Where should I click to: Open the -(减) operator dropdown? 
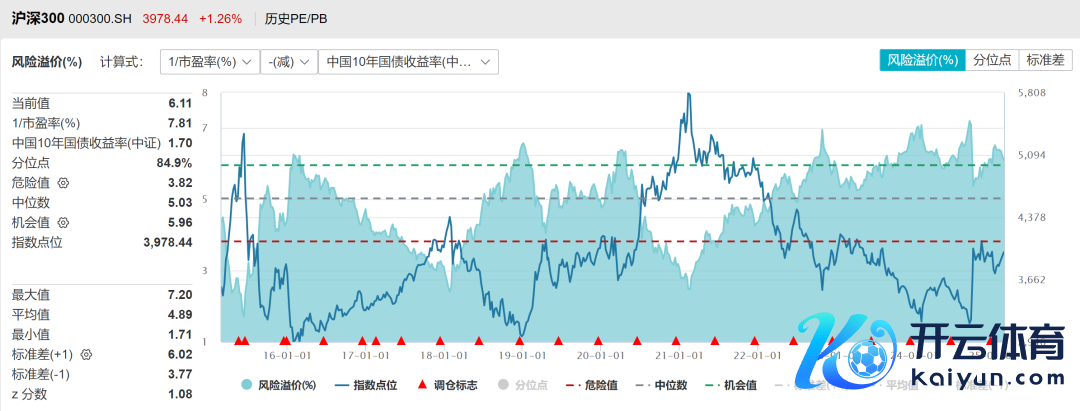pos(288,62)
